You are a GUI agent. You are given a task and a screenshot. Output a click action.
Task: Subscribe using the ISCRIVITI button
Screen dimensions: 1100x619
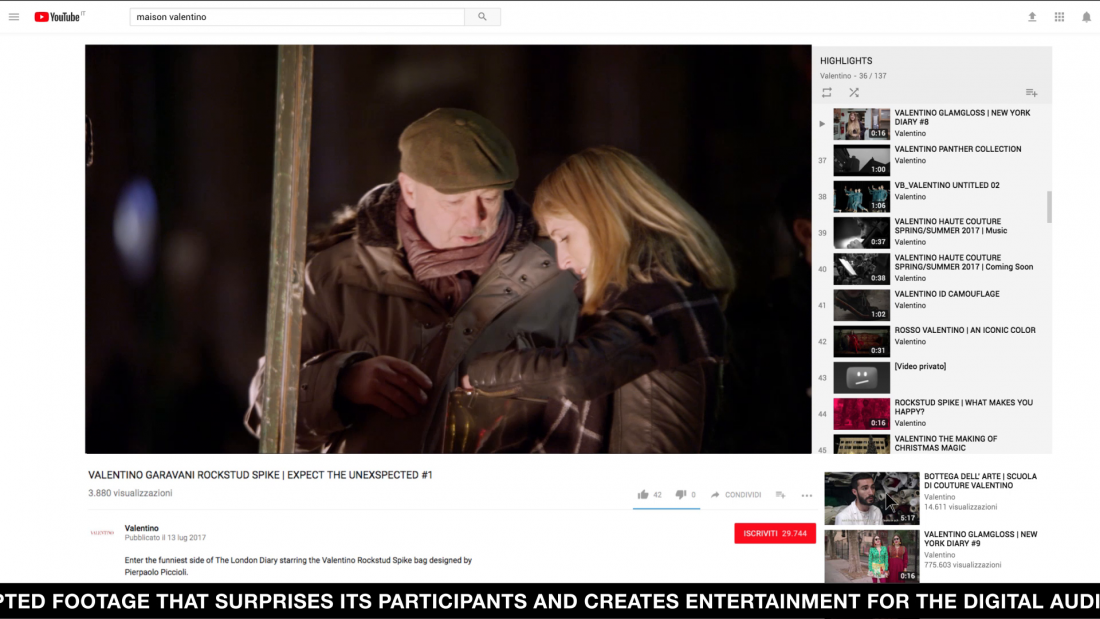tap(774, 533)
